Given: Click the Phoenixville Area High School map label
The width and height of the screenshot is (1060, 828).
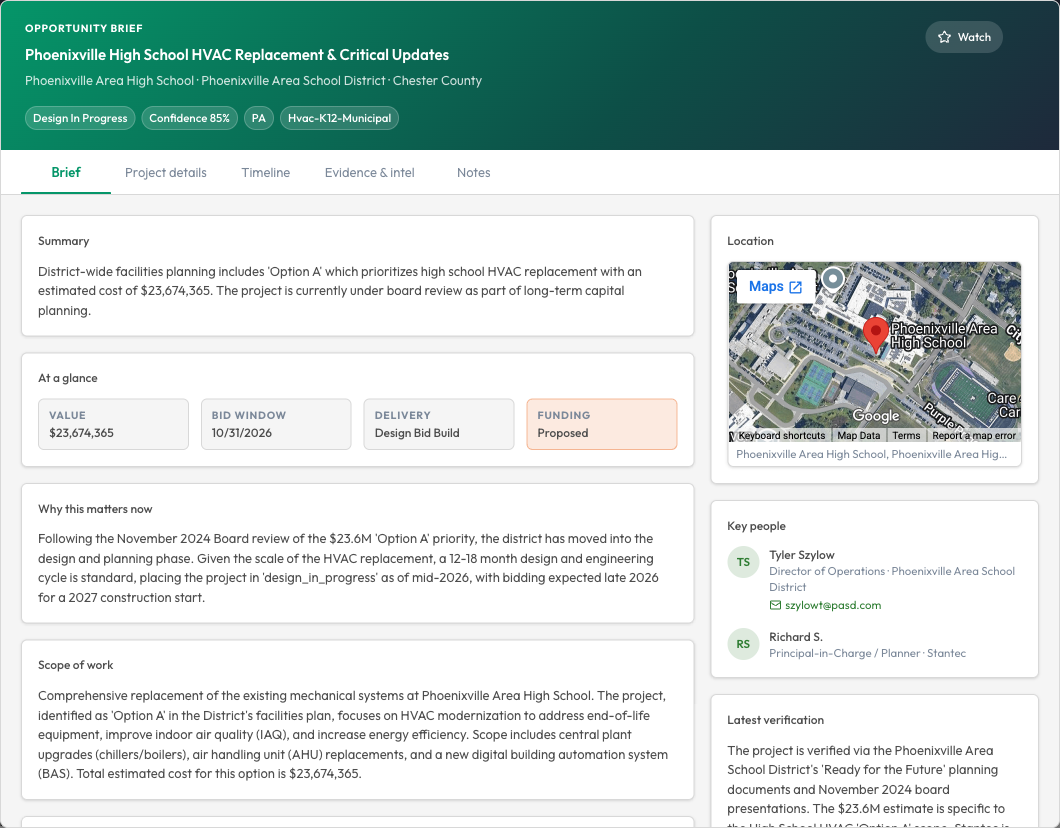Looking at the screenshot, I should point(944,336).
